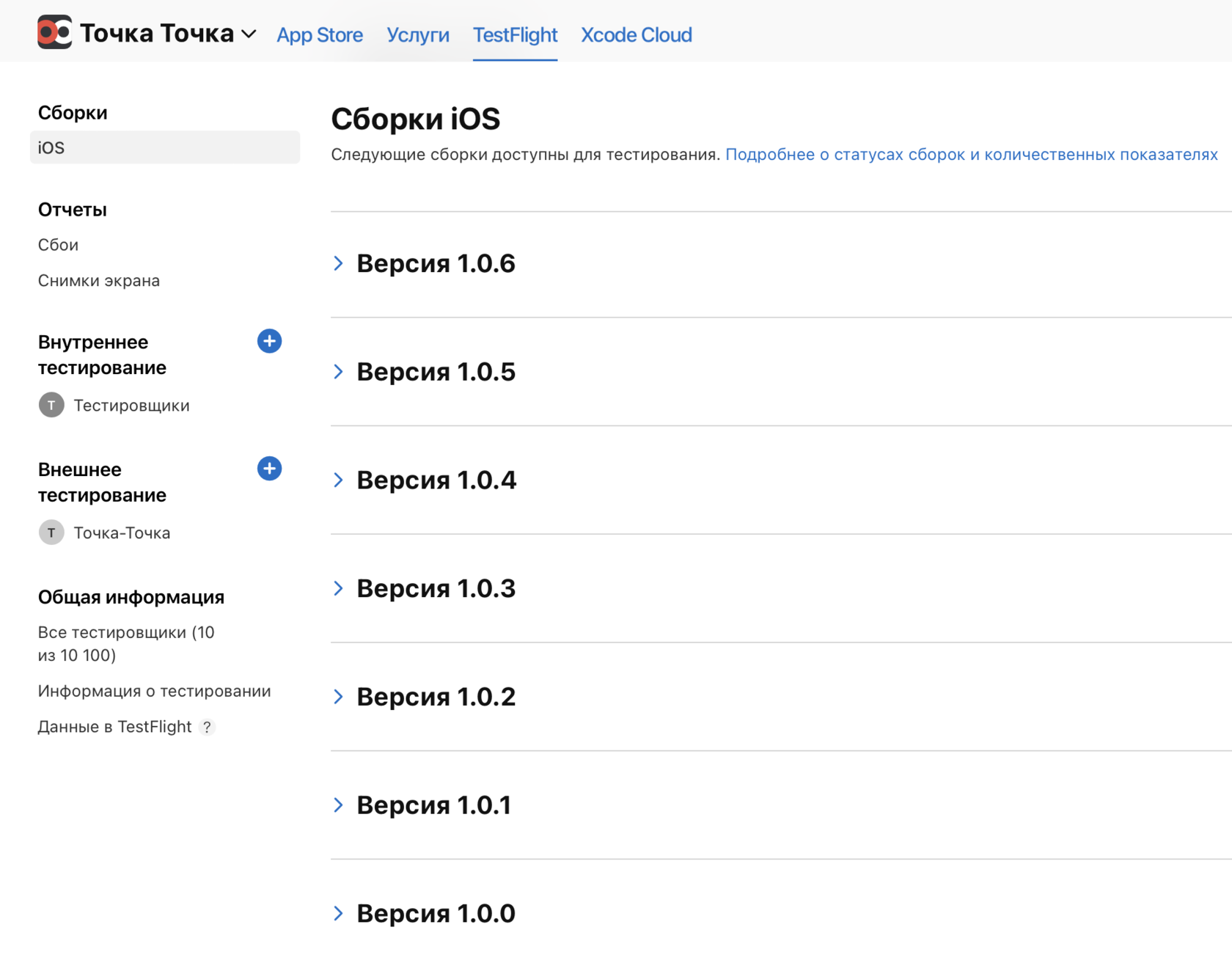This screenshot has height=963, width=1232.
Task: Add external testing group with plus icon
Action: pyautogui.click(x=269, y=469)
